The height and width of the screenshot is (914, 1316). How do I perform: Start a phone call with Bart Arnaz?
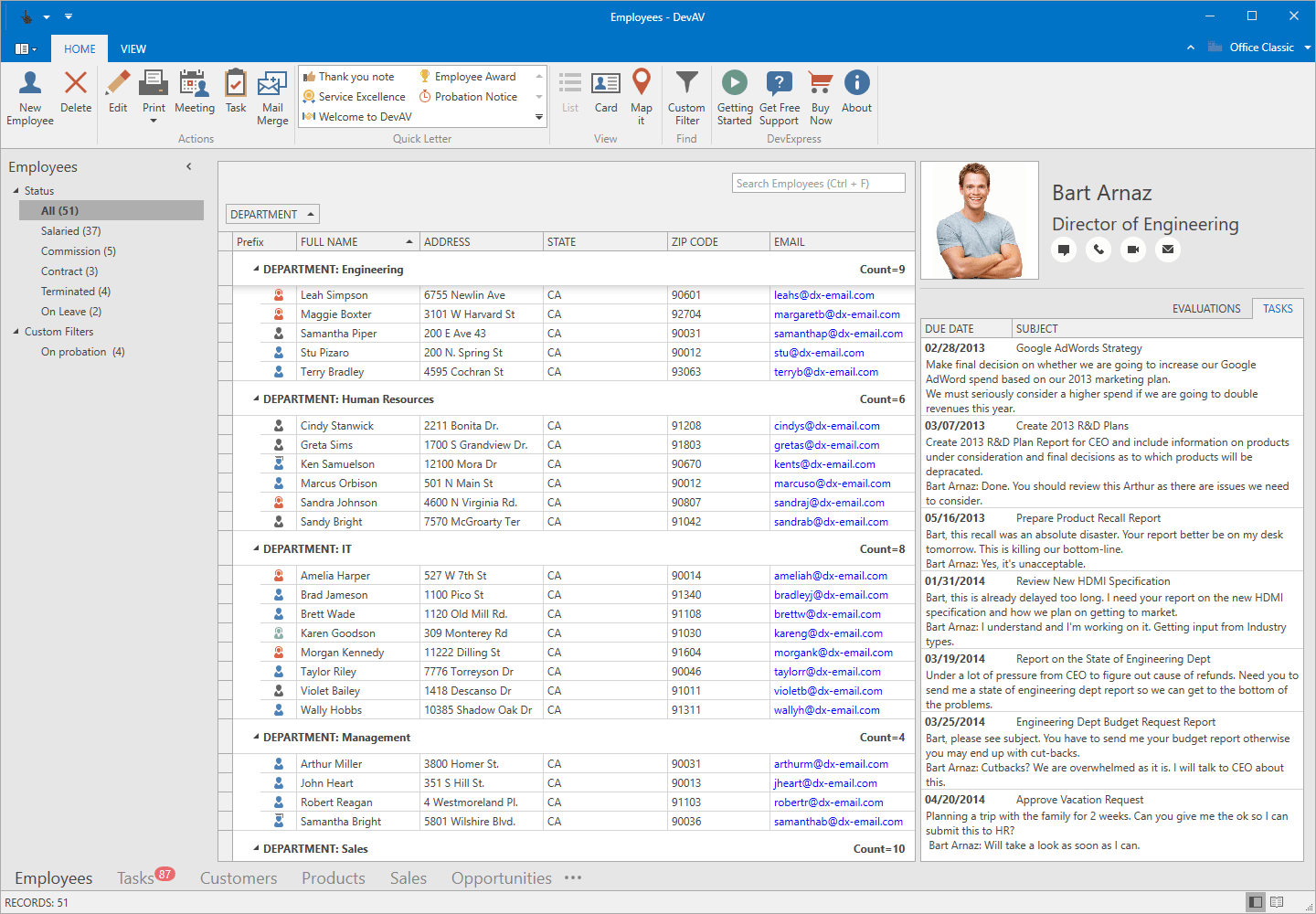pos(1098,250)
